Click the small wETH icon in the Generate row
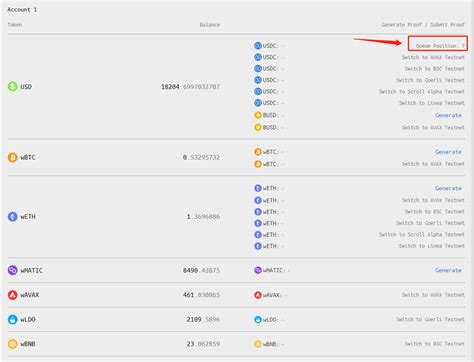This screenshot has width=474, height=362. tap(258, 188)
